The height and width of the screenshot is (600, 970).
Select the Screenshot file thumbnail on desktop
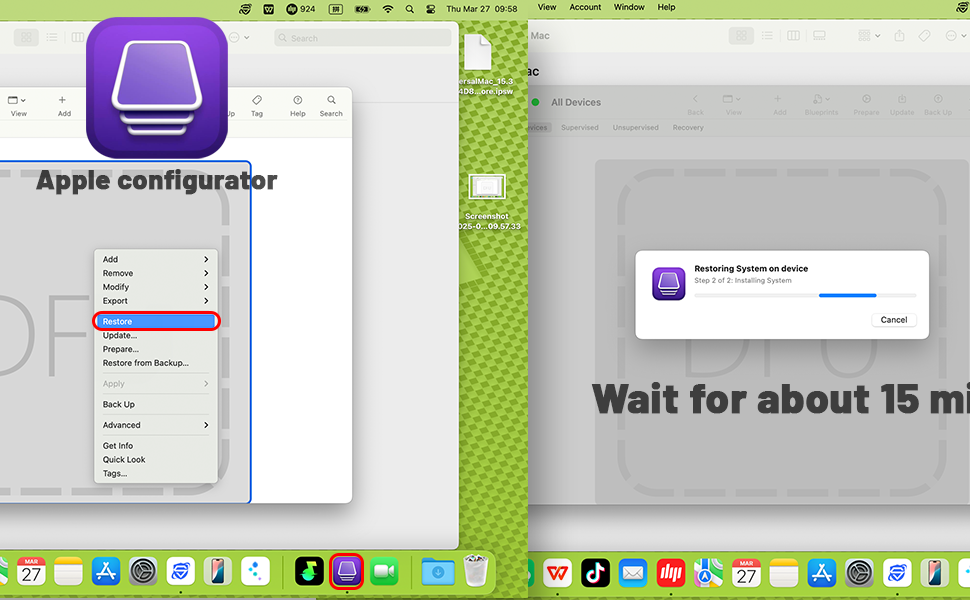[x=487, y=187]
